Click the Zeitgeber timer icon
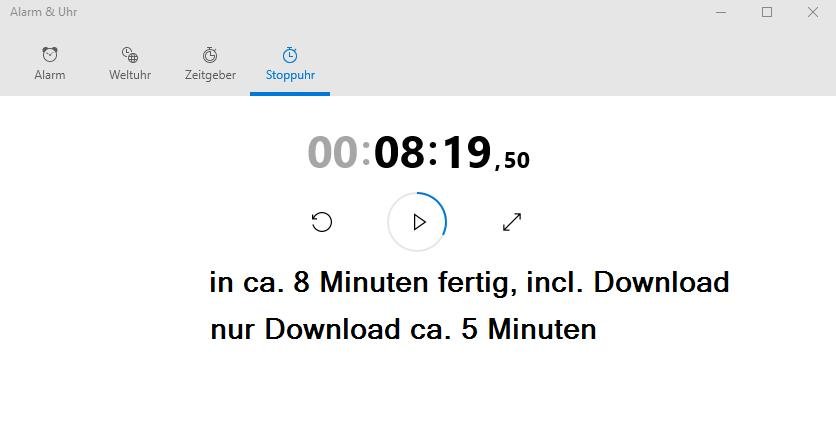Screen dimensions: 836x422 click(210, 54)
